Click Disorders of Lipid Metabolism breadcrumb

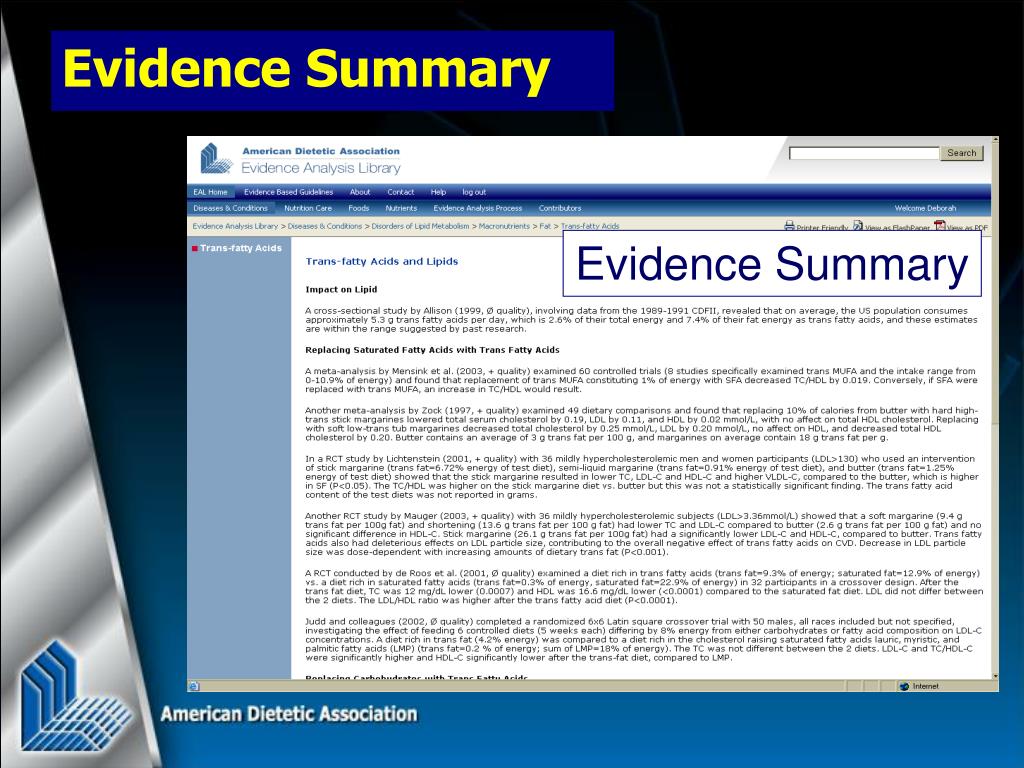(x=420, y=226)
